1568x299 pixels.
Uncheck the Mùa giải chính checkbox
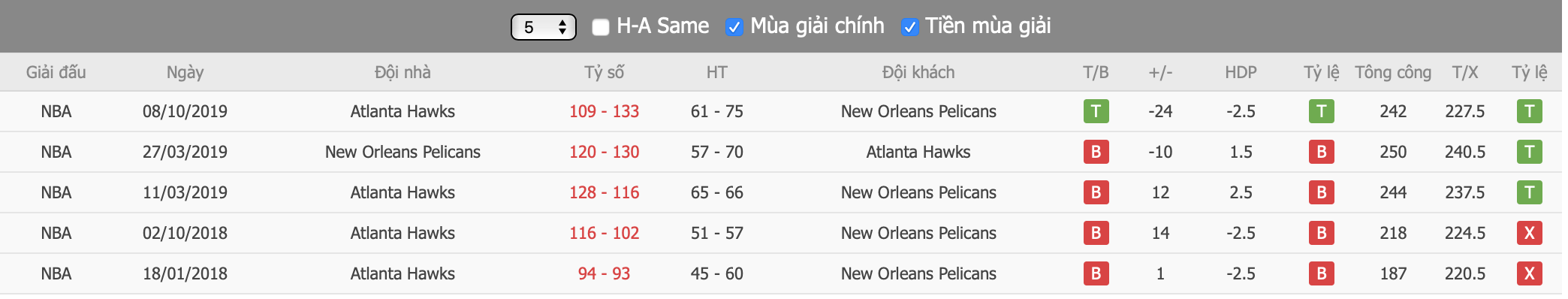click(734, 27)
